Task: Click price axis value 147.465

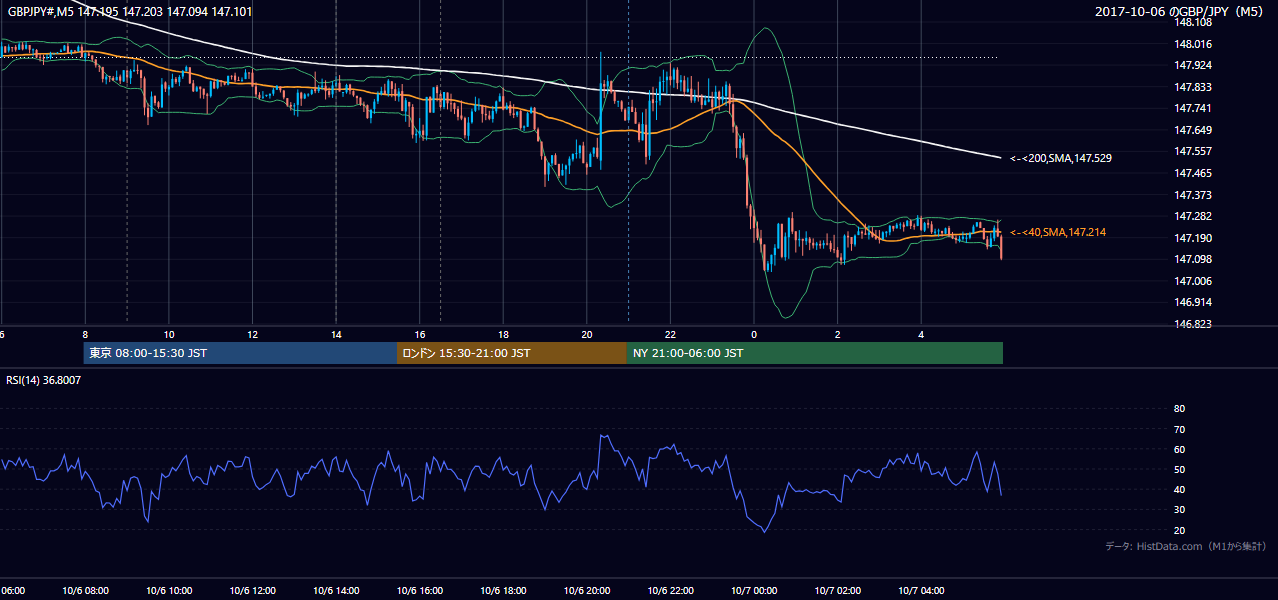Action: (1193, 173)
